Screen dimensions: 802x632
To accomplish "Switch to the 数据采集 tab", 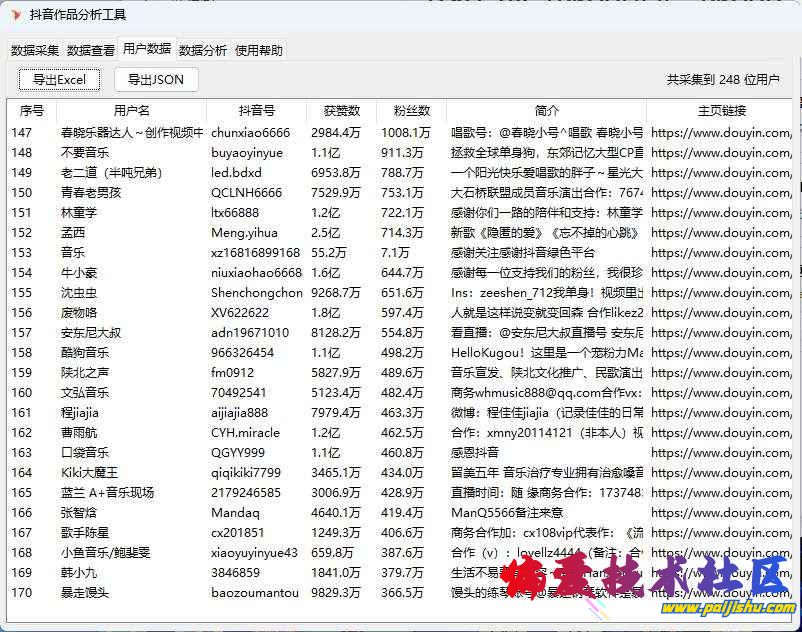I will [35, 50].
